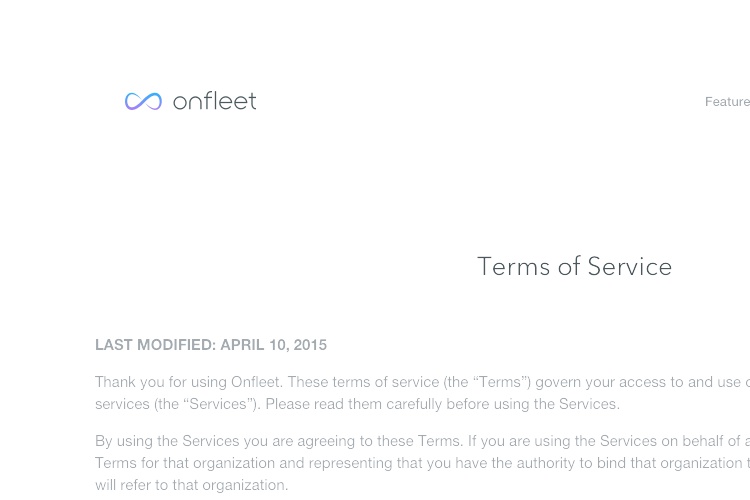Viewport: 750px width, 500px height.
Task: Click the quoted word "Terms" in first paragraph
Action: point(499,382)
